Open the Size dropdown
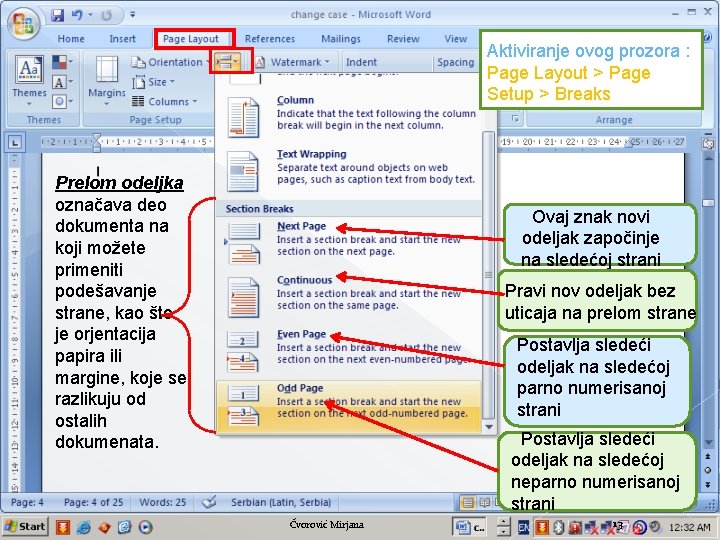The image size is (720, 540). pyautogui.click(x=154, y=82)
